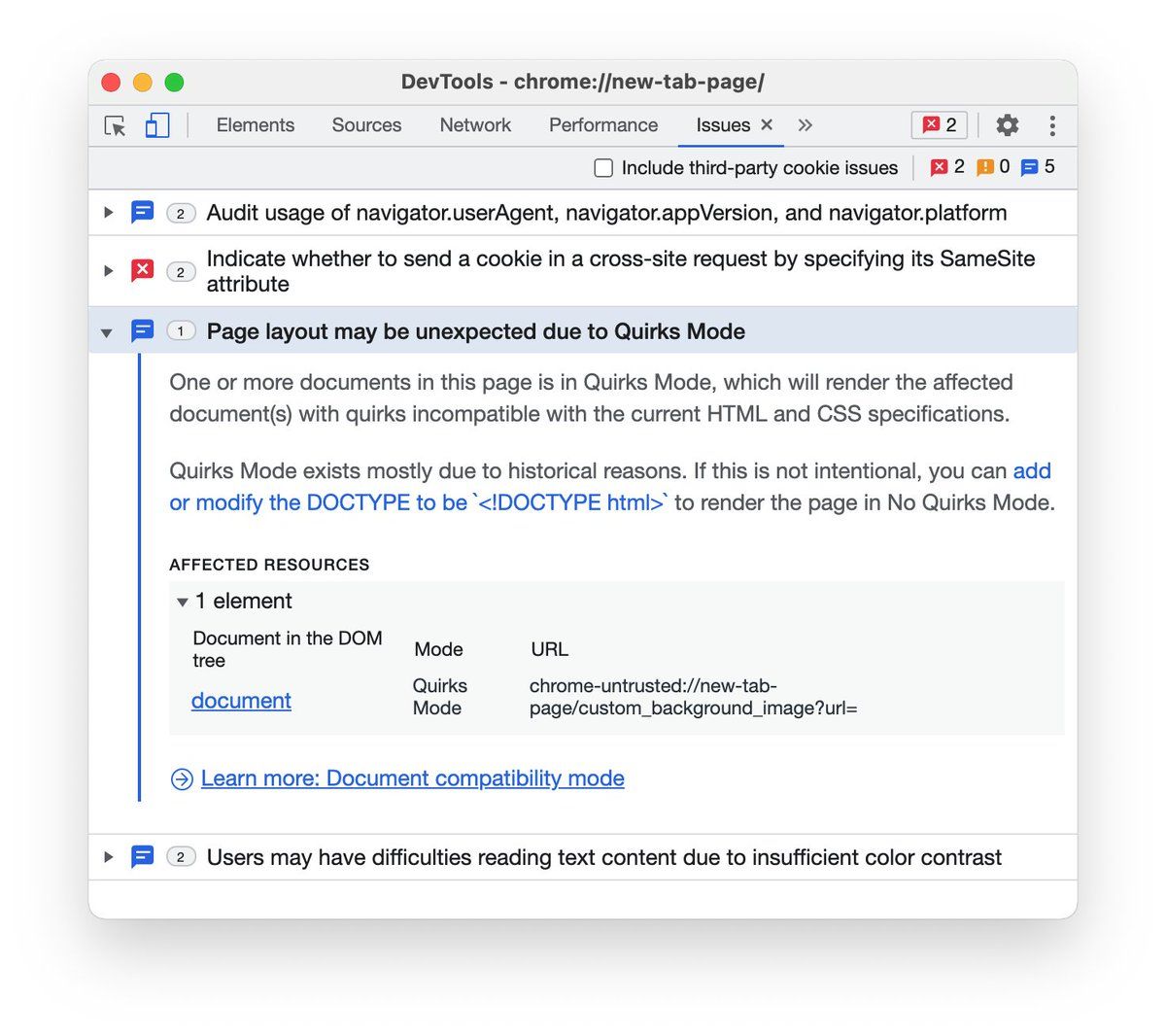This screenshot has height=1036, width=1166.
Task: Click the red error counter badge in the toolbar
Action: point(940,125)
